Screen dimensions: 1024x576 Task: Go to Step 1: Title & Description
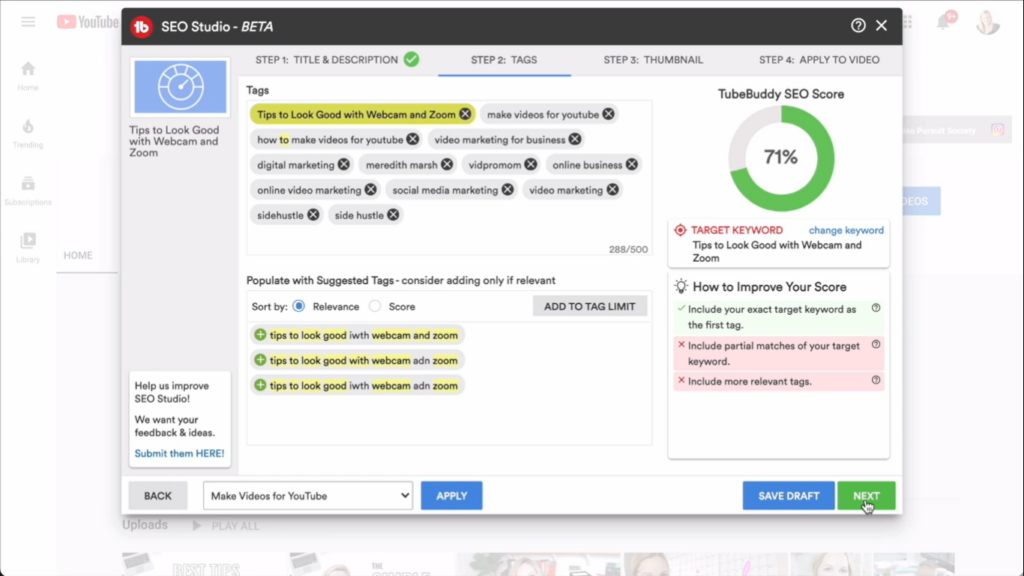[x=336, y=60]
